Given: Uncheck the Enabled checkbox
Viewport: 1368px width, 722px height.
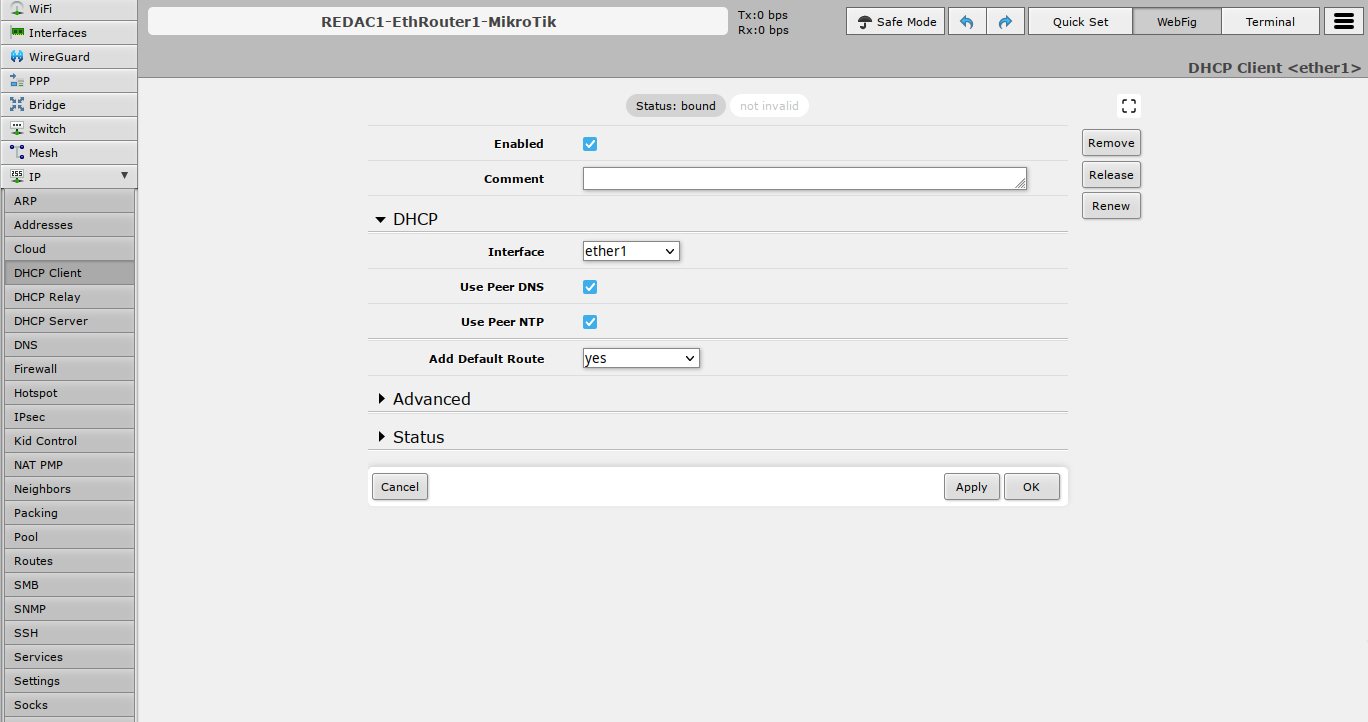Looking at the screenshot, I should (x=590, y=144).
